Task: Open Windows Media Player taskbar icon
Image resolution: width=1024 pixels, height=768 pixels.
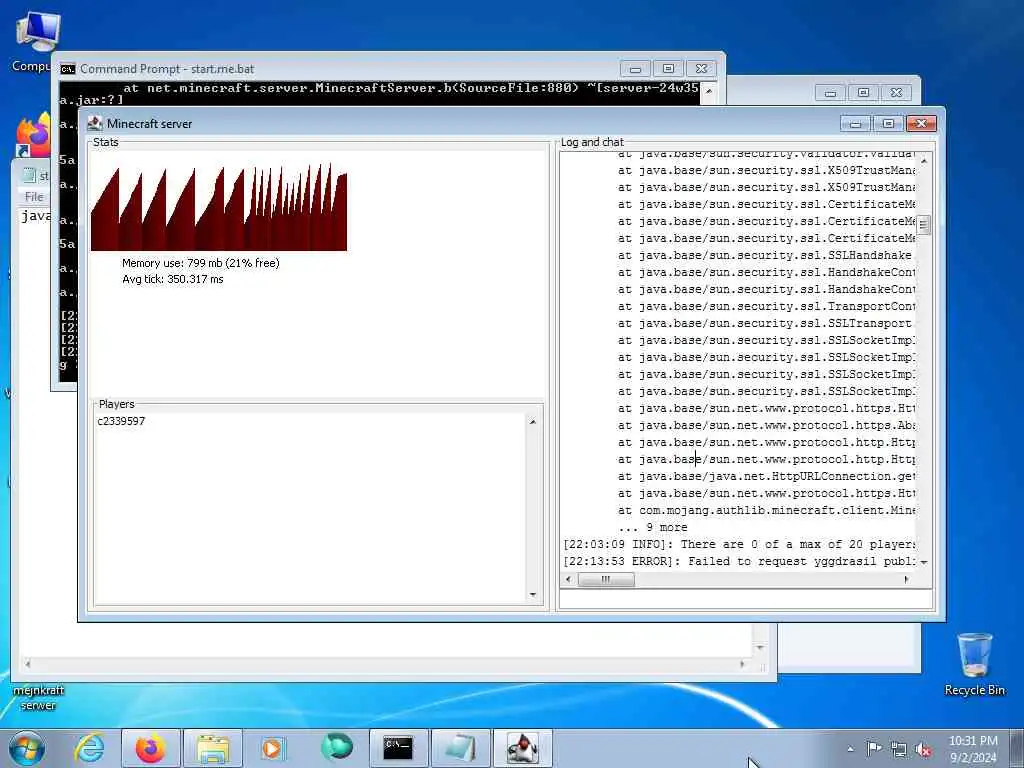Action: tap(273, 748)
